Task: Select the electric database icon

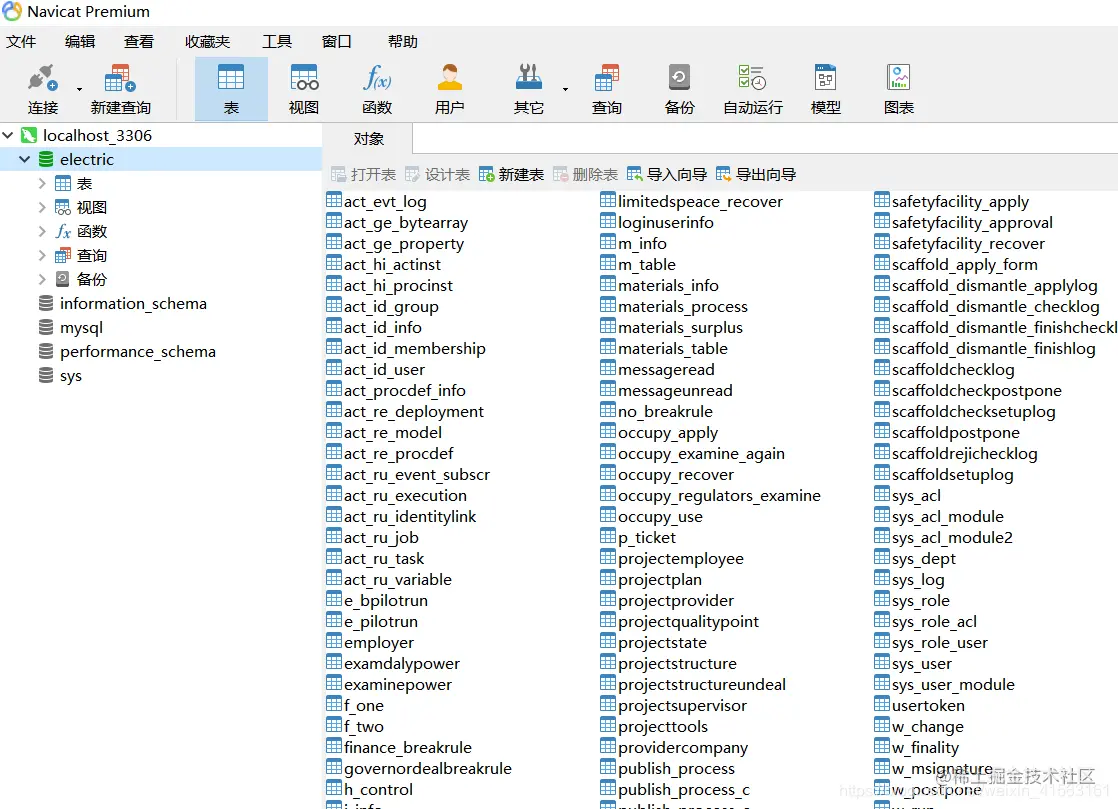Action: (46, 159)
